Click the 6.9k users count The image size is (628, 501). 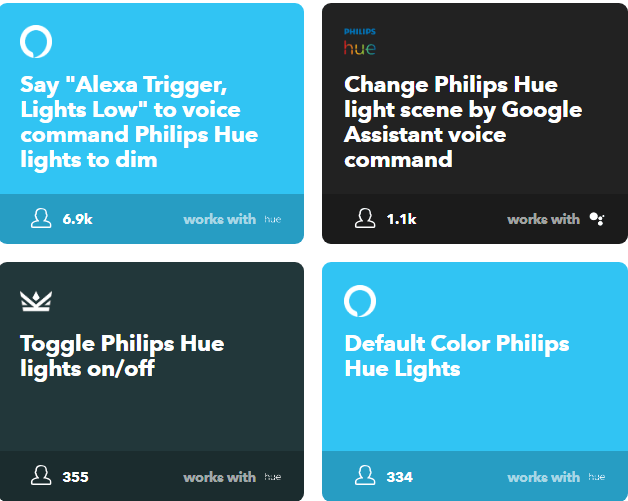77,219
